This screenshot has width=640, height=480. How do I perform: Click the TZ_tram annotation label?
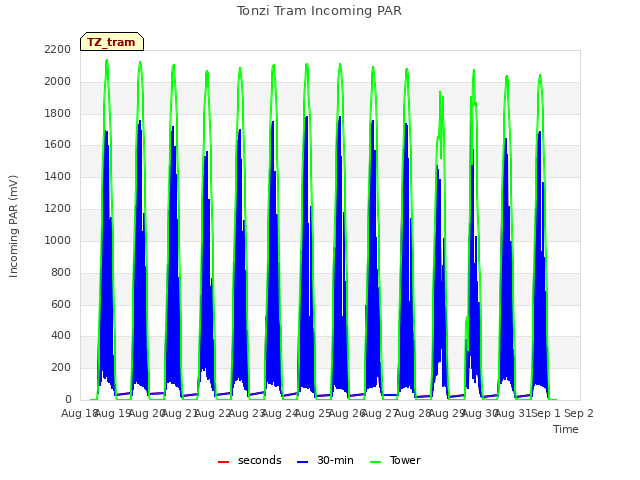pyautogui.click(x=111, y=42)
